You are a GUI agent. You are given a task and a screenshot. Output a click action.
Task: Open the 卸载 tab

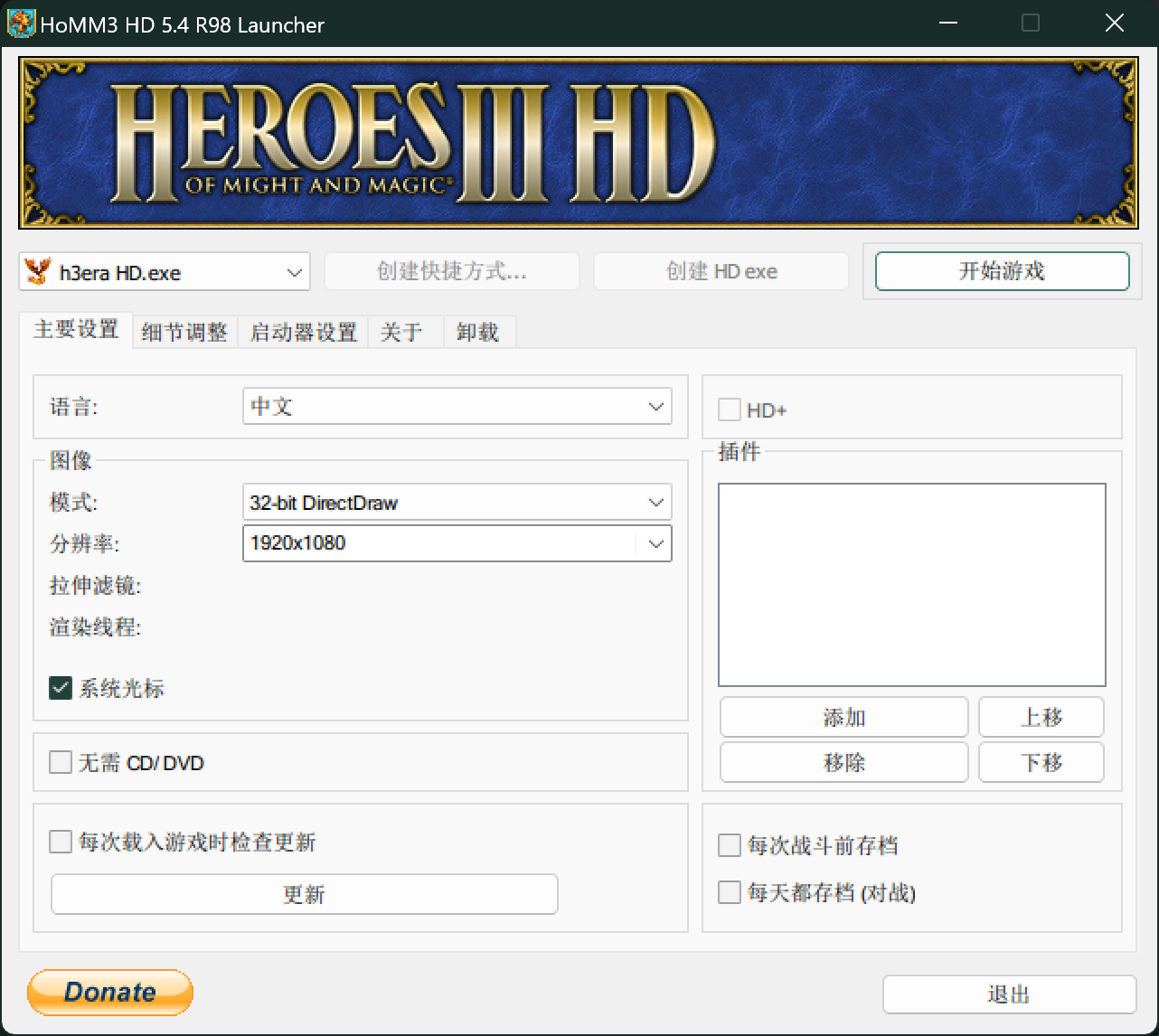[x=478, y=333]
